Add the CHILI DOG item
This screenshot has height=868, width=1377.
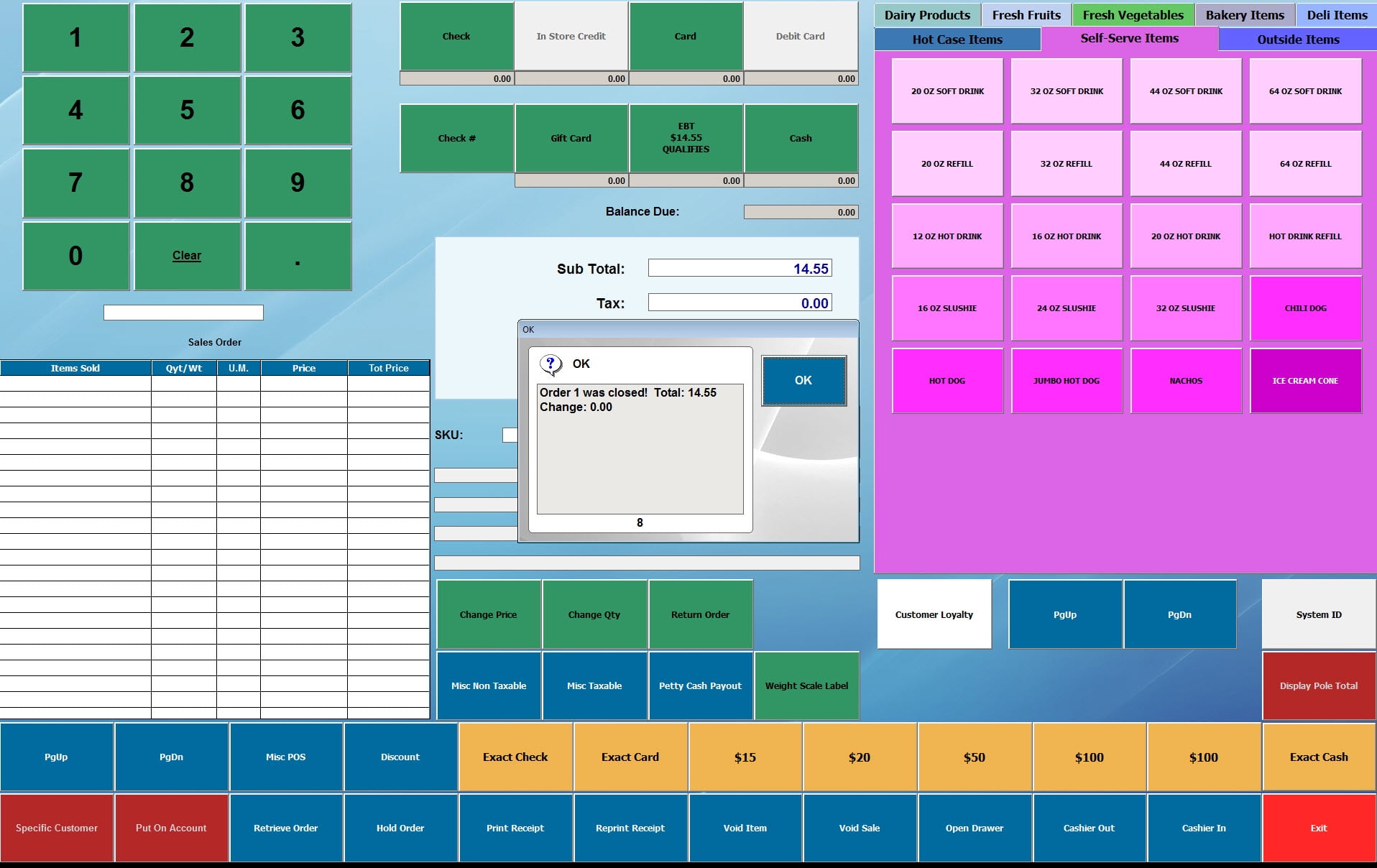pyautogui.click(x=1305, y=308)
